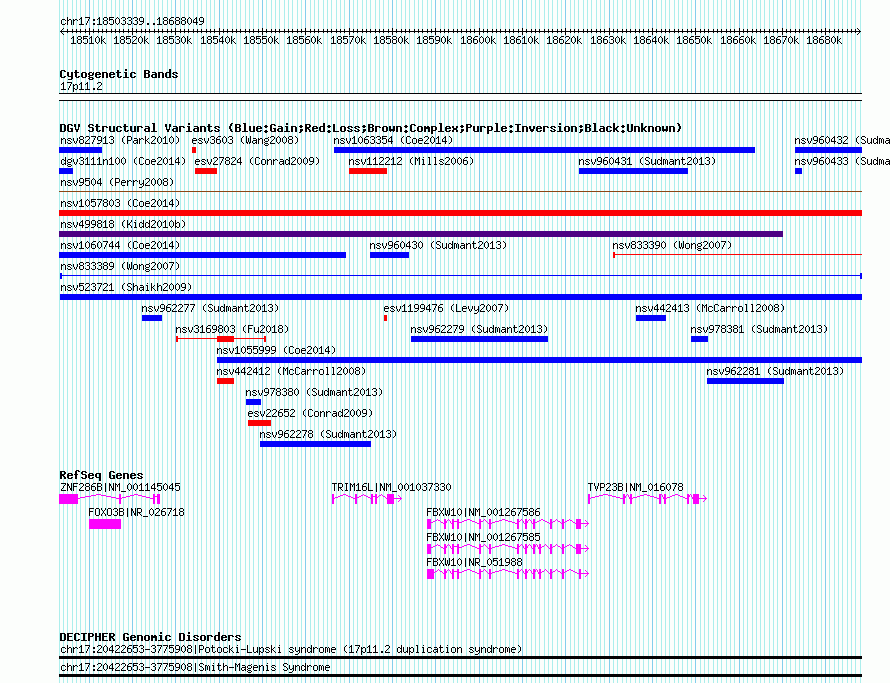Select nsv112212 (Mills2006) variant label
This screenshot has width=890, height=683.
coord(411,161)
